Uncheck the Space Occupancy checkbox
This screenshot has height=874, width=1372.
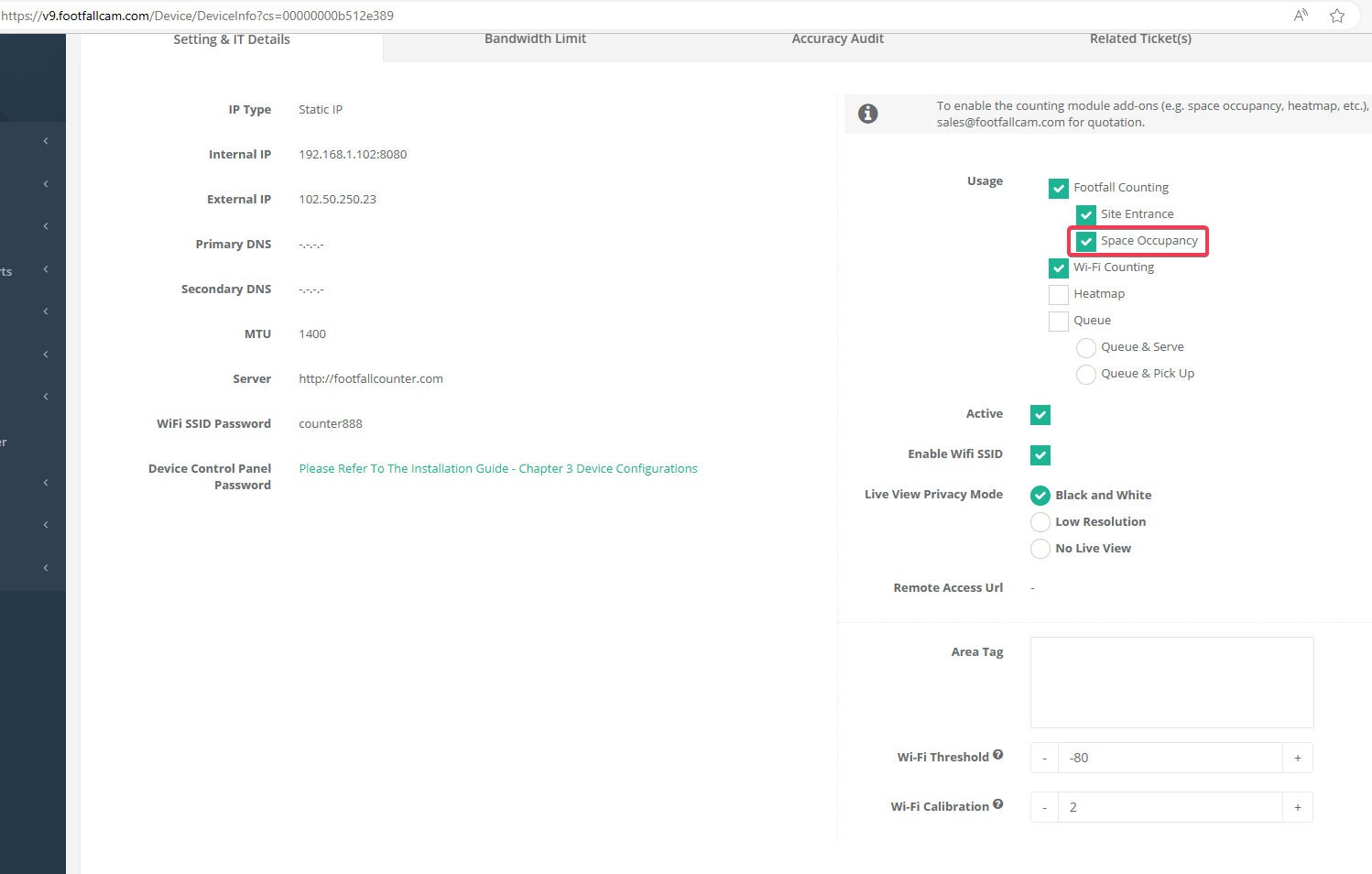tap(1086, 241)
